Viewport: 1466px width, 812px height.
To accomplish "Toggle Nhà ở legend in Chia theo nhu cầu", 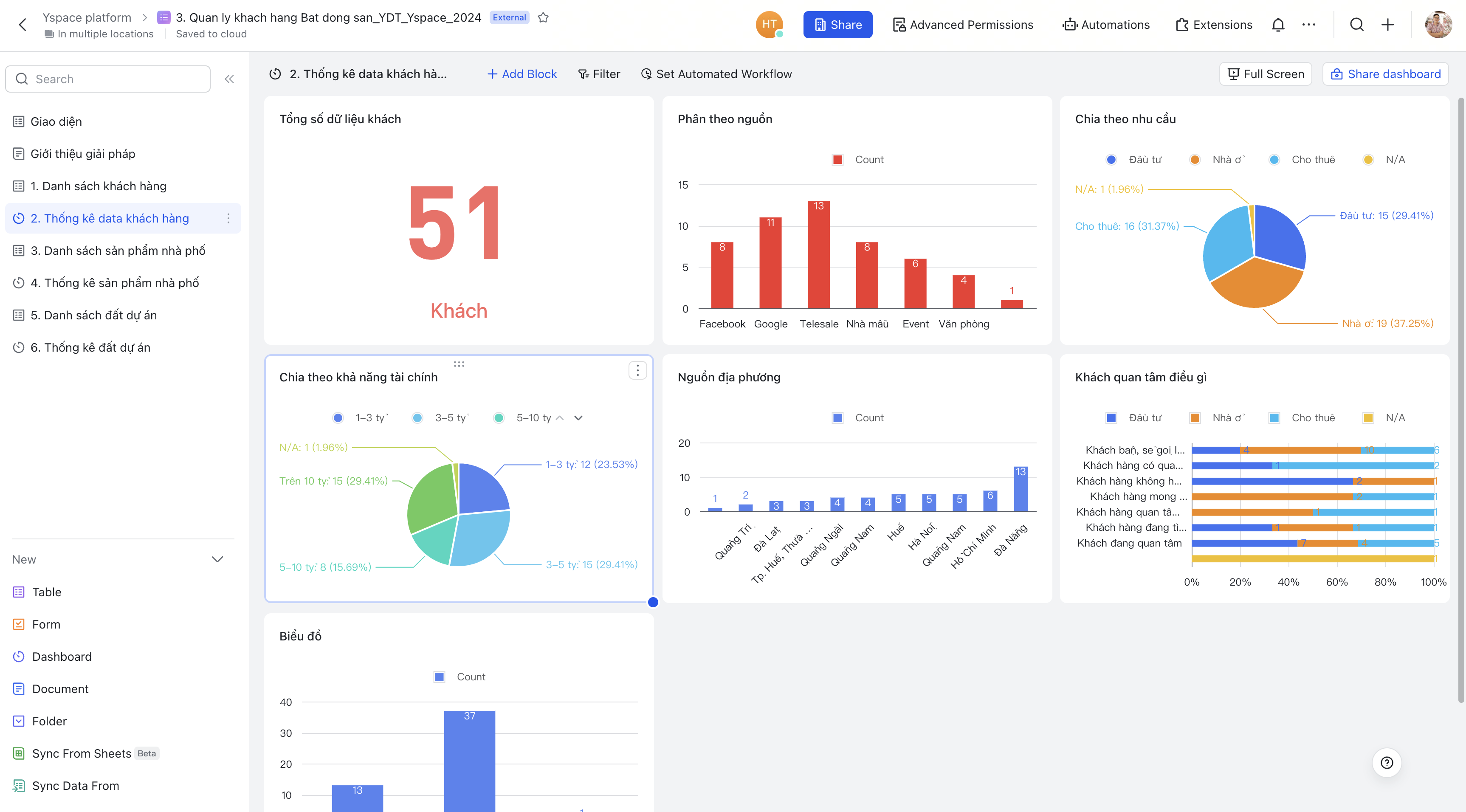I will click(1217, 159).
